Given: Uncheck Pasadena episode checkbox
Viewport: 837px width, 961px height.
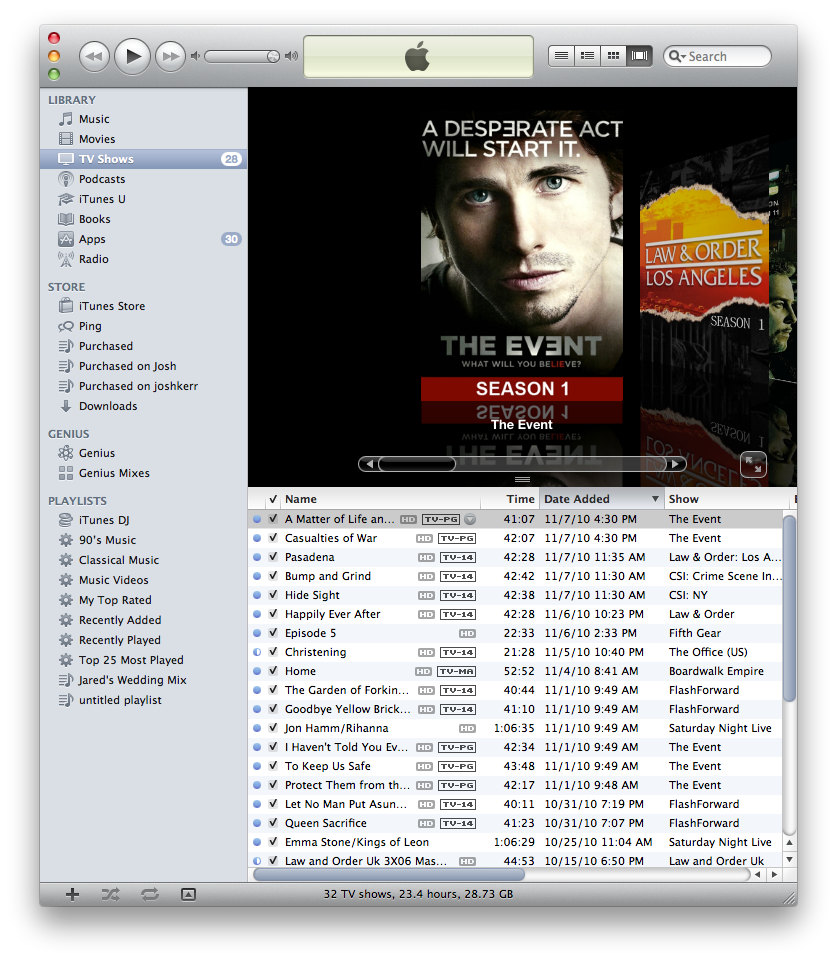Looking at the screenshot, I should (x=273, y=557).
